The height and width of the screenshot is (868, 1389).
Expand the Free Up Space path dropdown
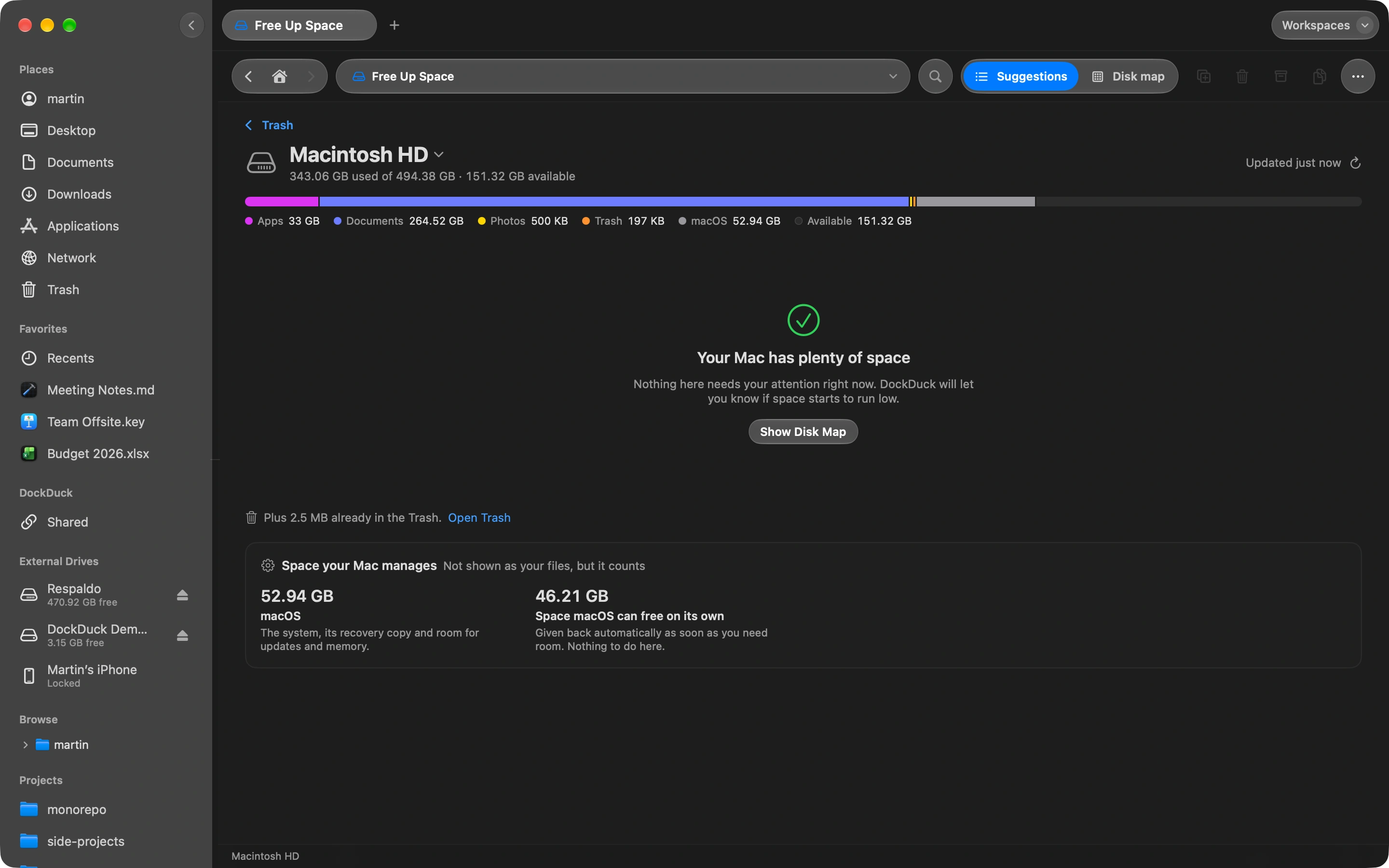893,76
